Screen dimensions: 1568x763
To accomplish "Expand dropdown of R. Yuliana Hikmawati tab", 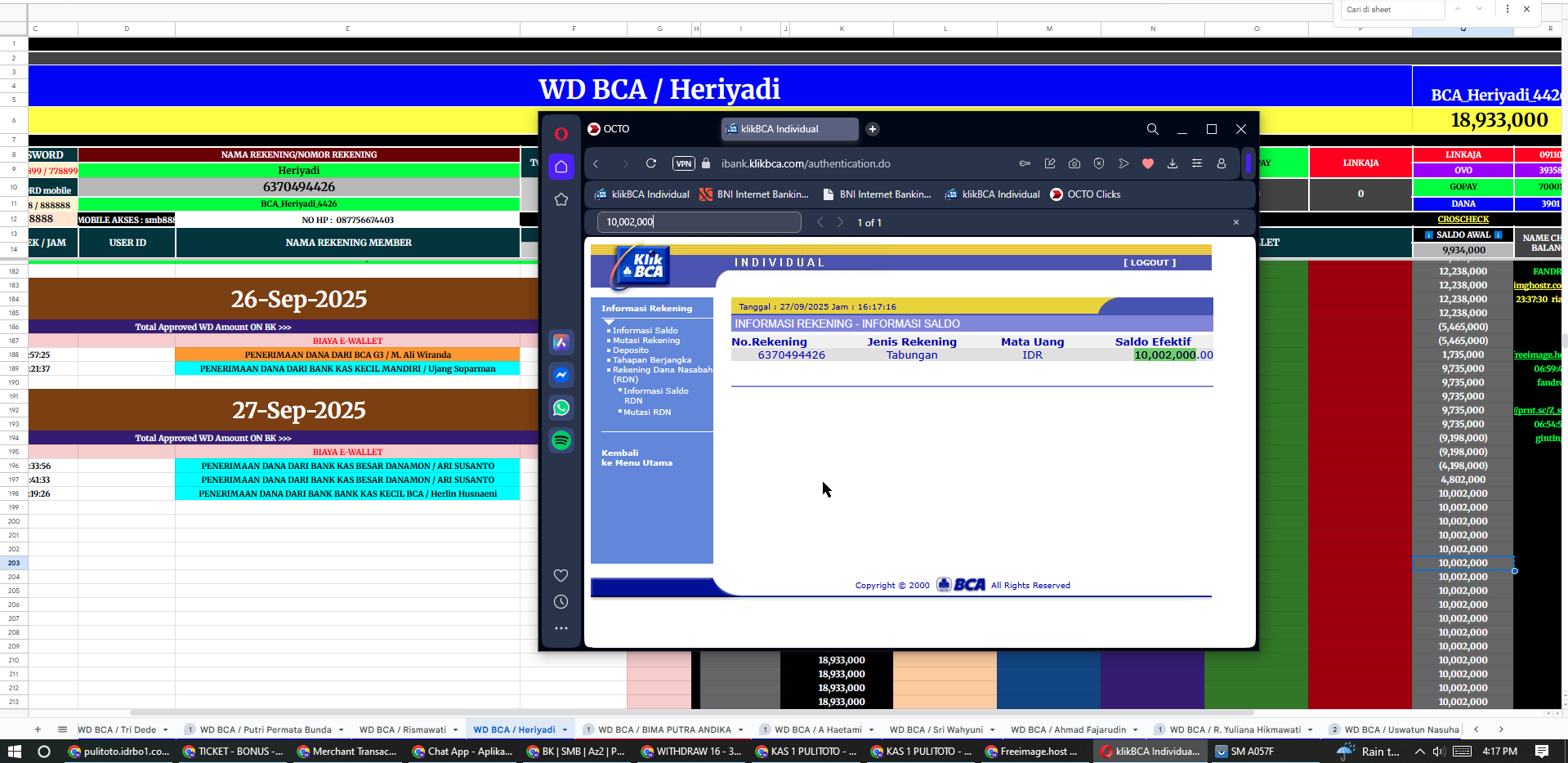I will click(x=1310, y=730).
